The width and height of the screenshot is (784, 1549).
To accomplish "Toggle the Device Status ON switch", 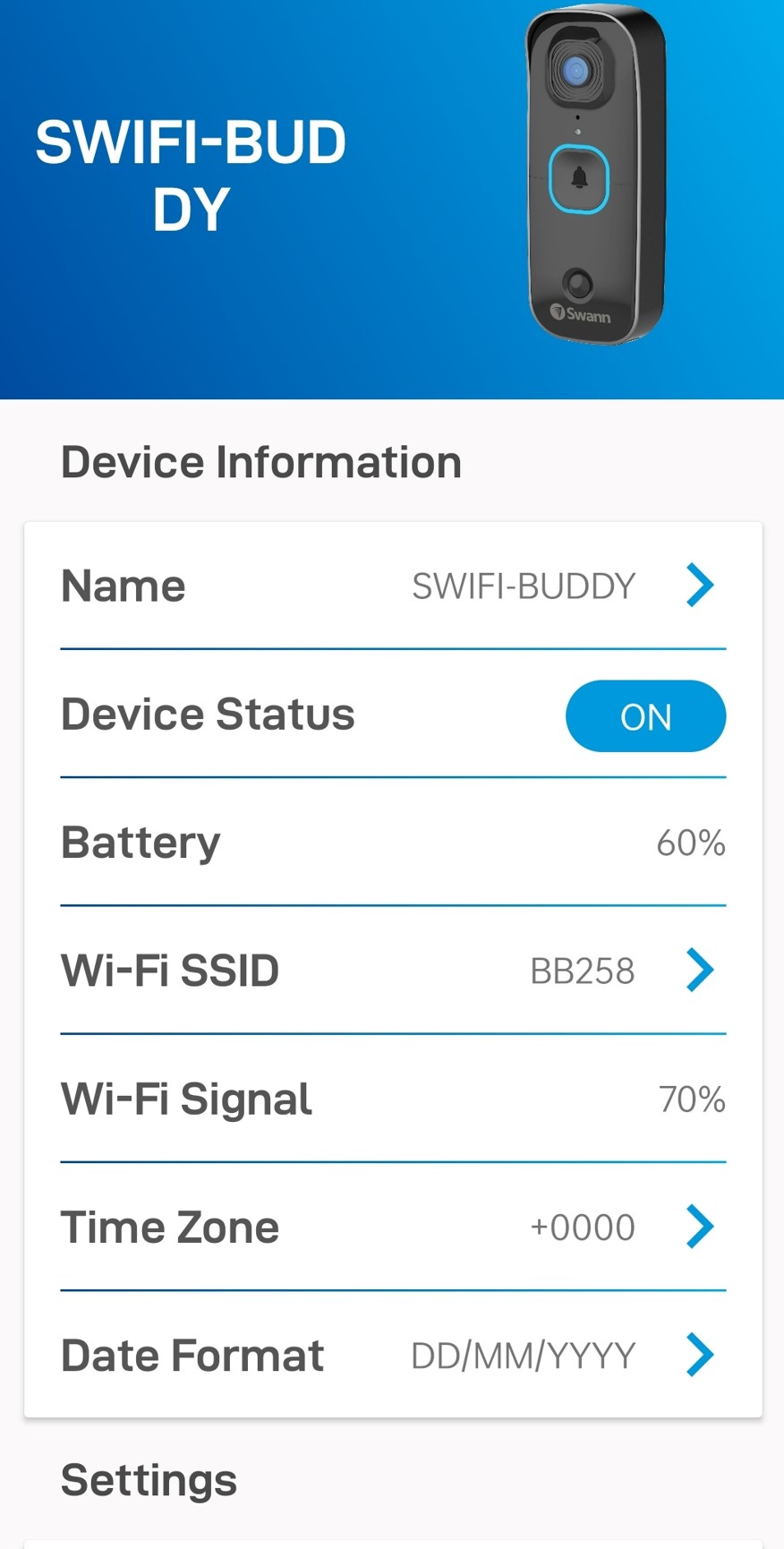I will coord(645,716).
